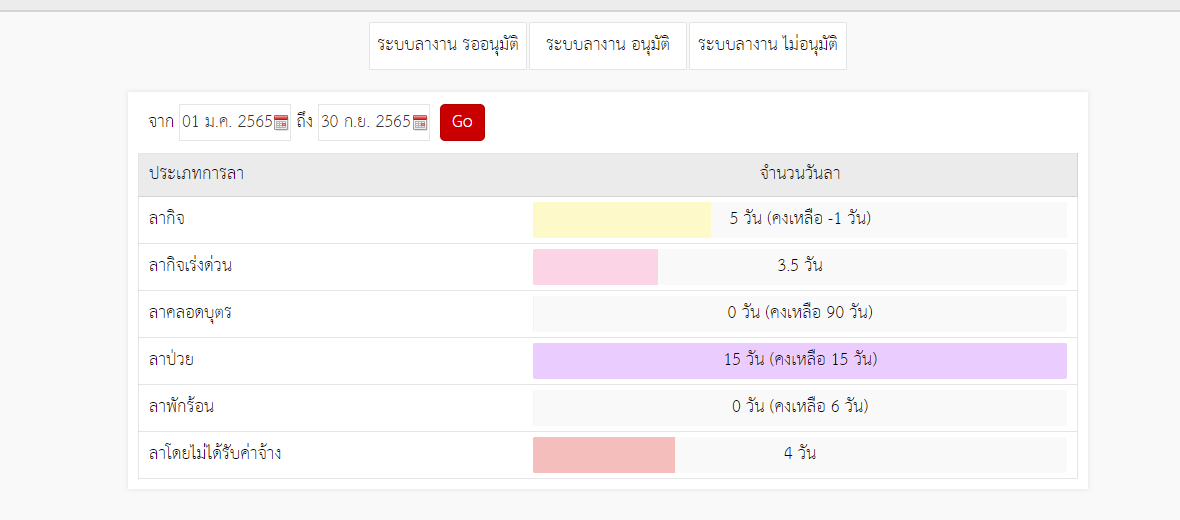
Task: Switch to ระบบลางาน อนุมัติ tab
Action: tap(608, 46)
